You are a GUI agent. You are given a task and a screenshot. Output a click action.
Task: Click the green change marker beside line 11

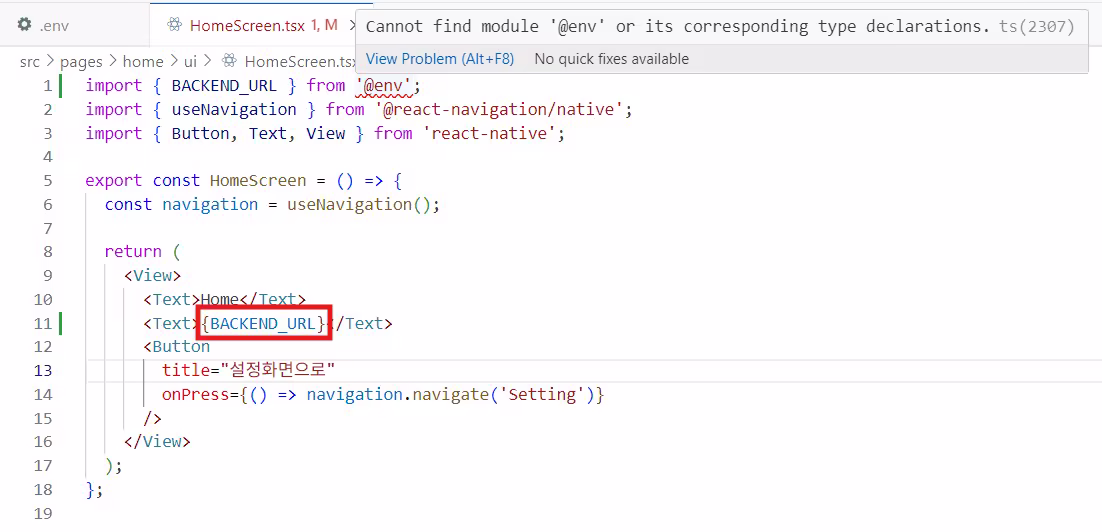click(x=61, y=323)
